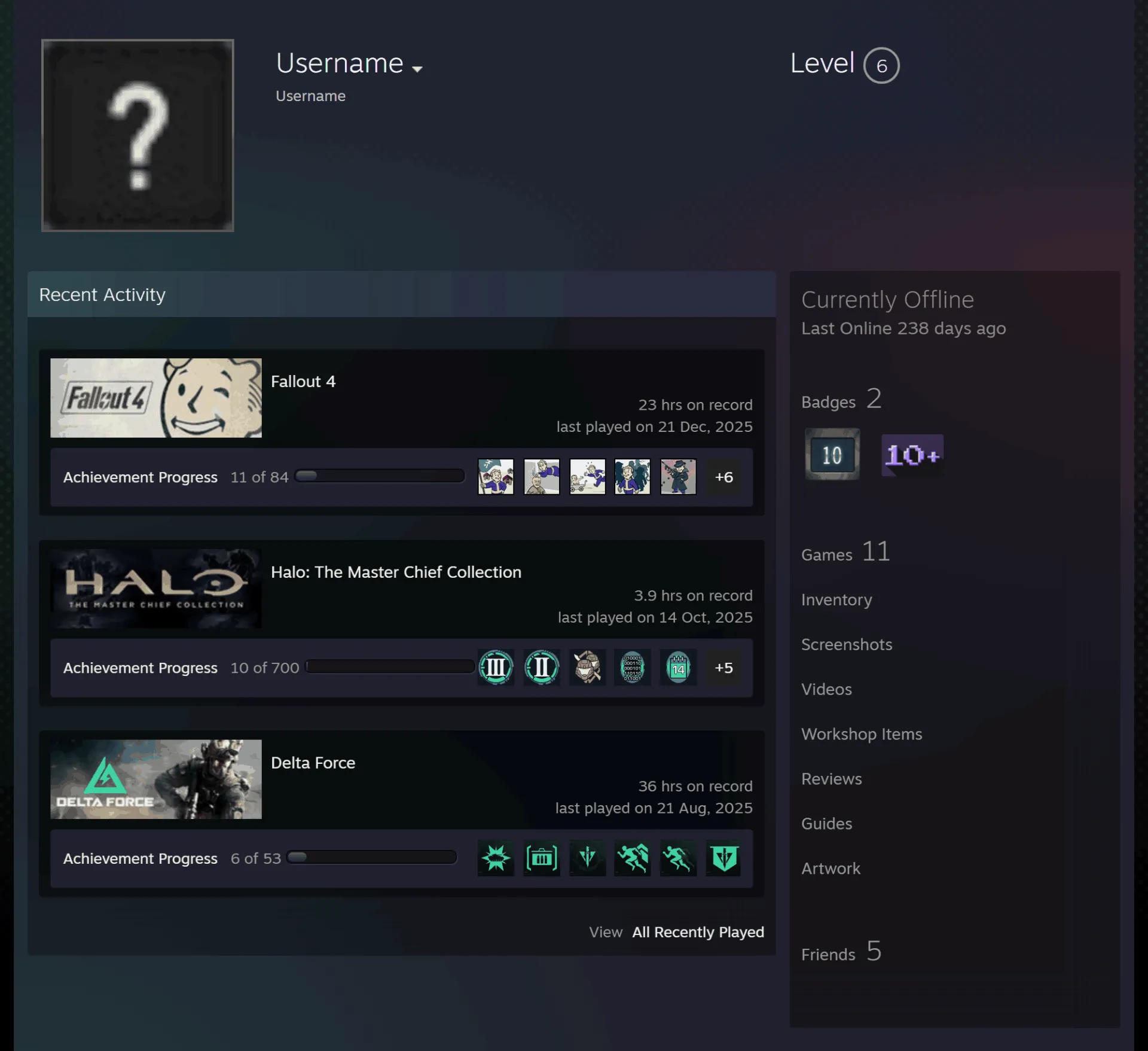Open Workshop Items

[862, 734]
